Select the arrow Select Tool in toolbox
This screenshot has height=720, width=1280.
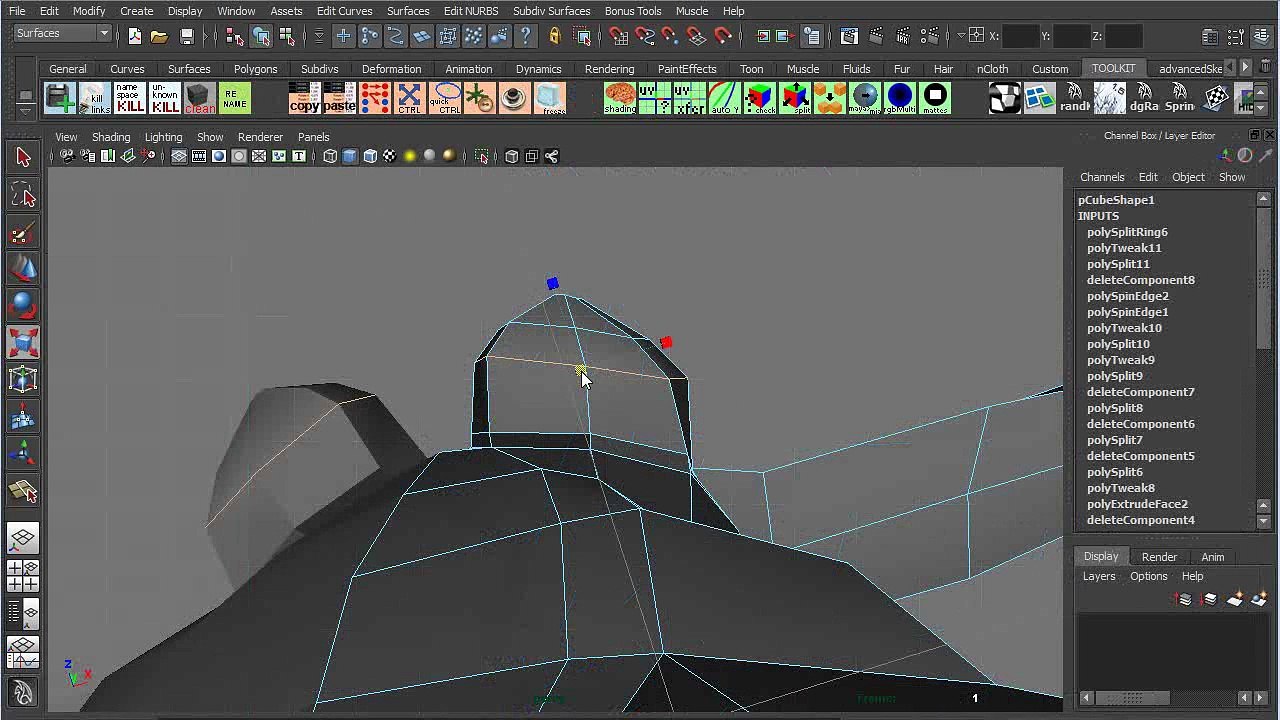click(x=23, y=157)
